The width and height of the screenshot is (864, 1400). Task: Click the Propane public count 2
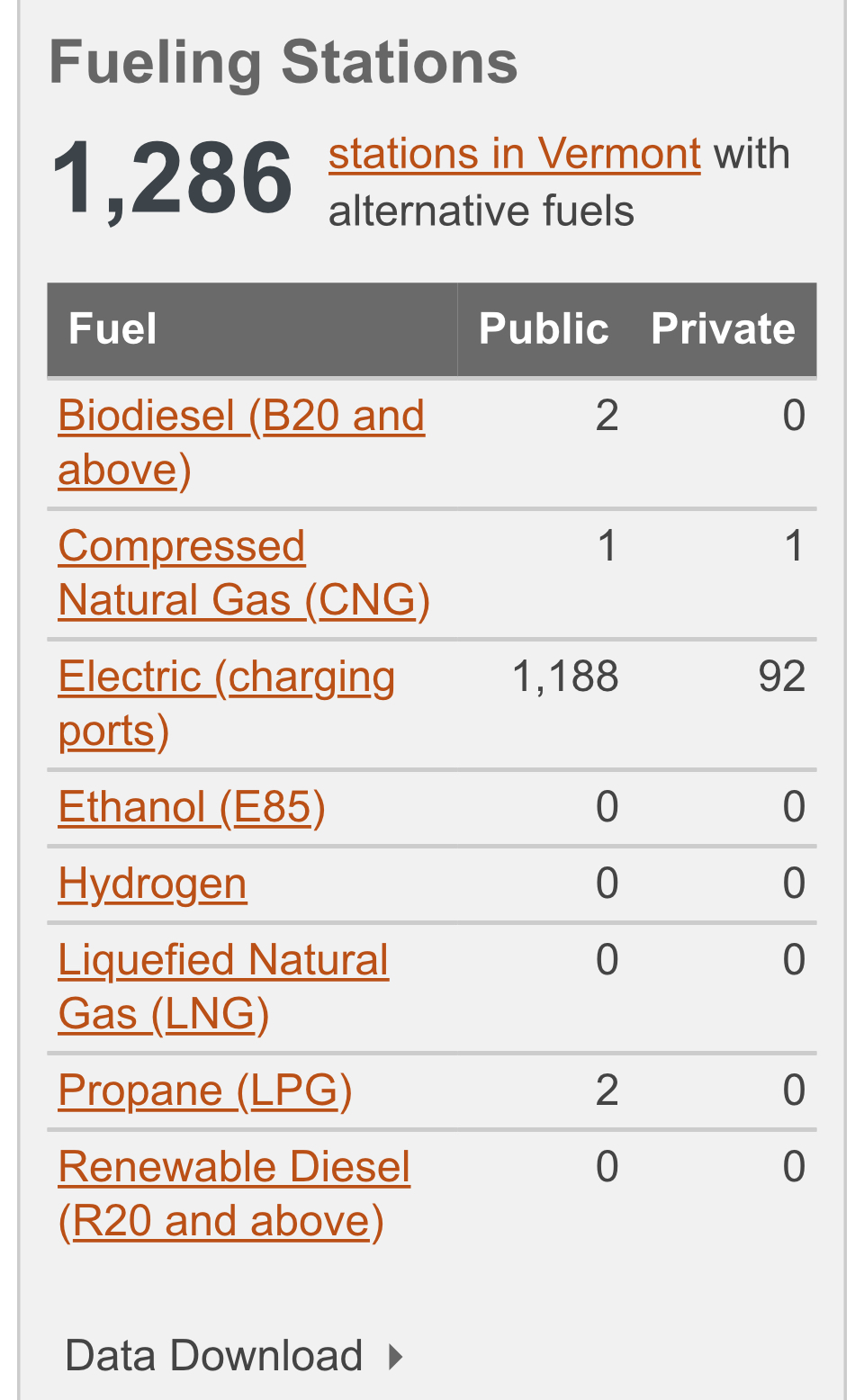(x=607, y=1090)
